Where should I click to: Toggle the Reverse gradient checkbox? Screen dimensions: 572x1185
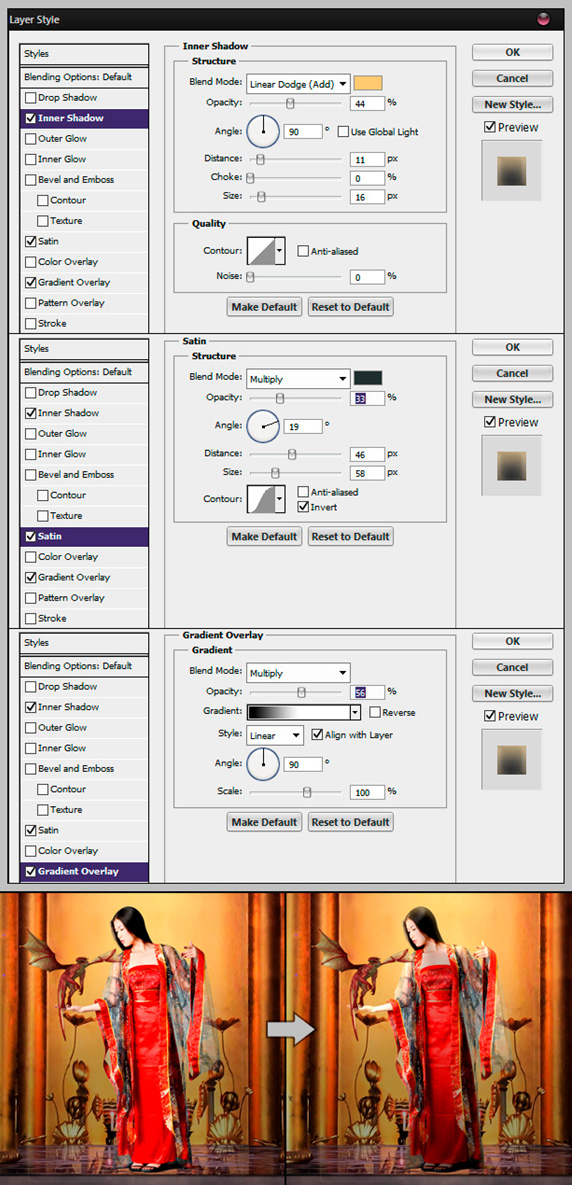375,712
